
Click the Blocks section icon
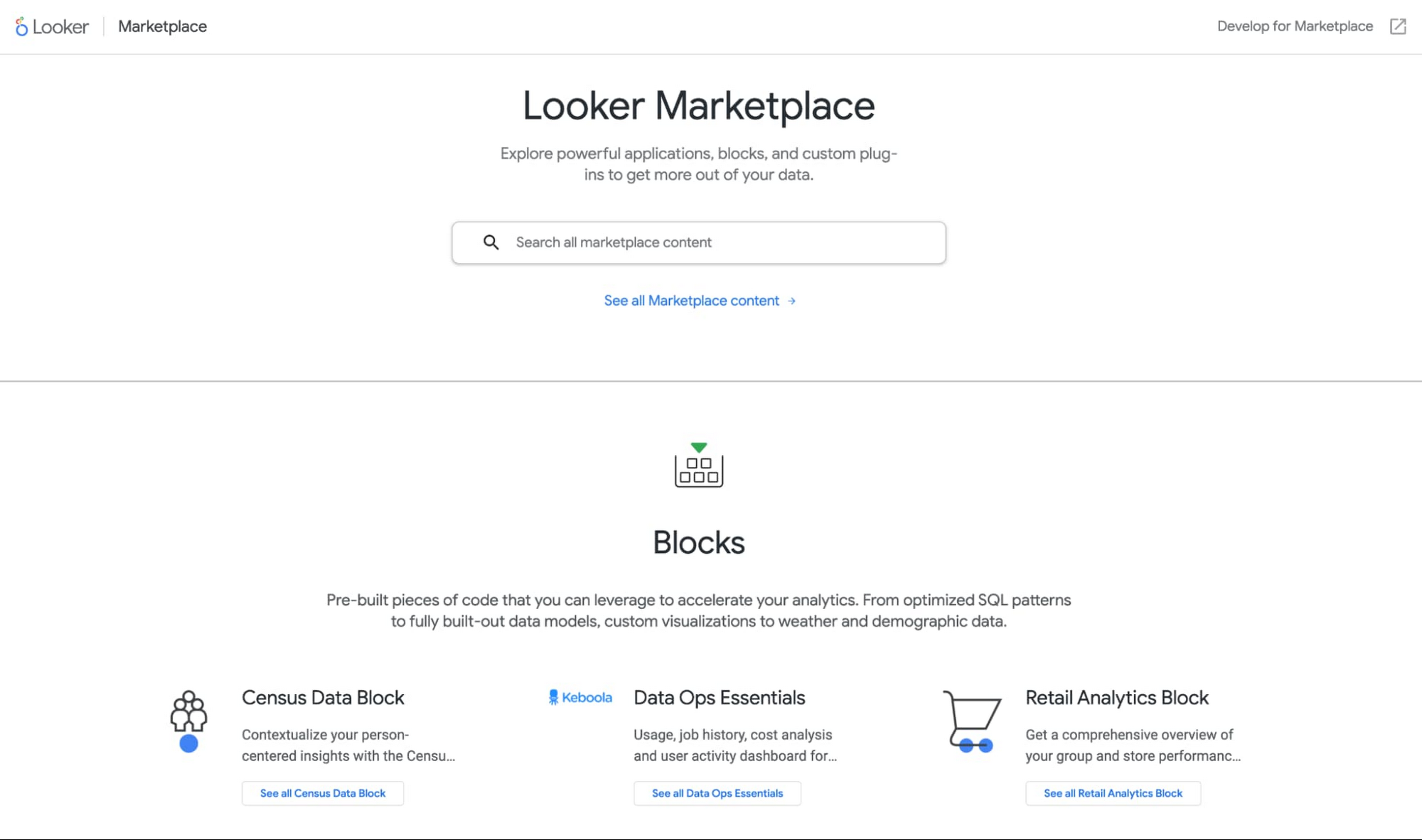point(699,465)
